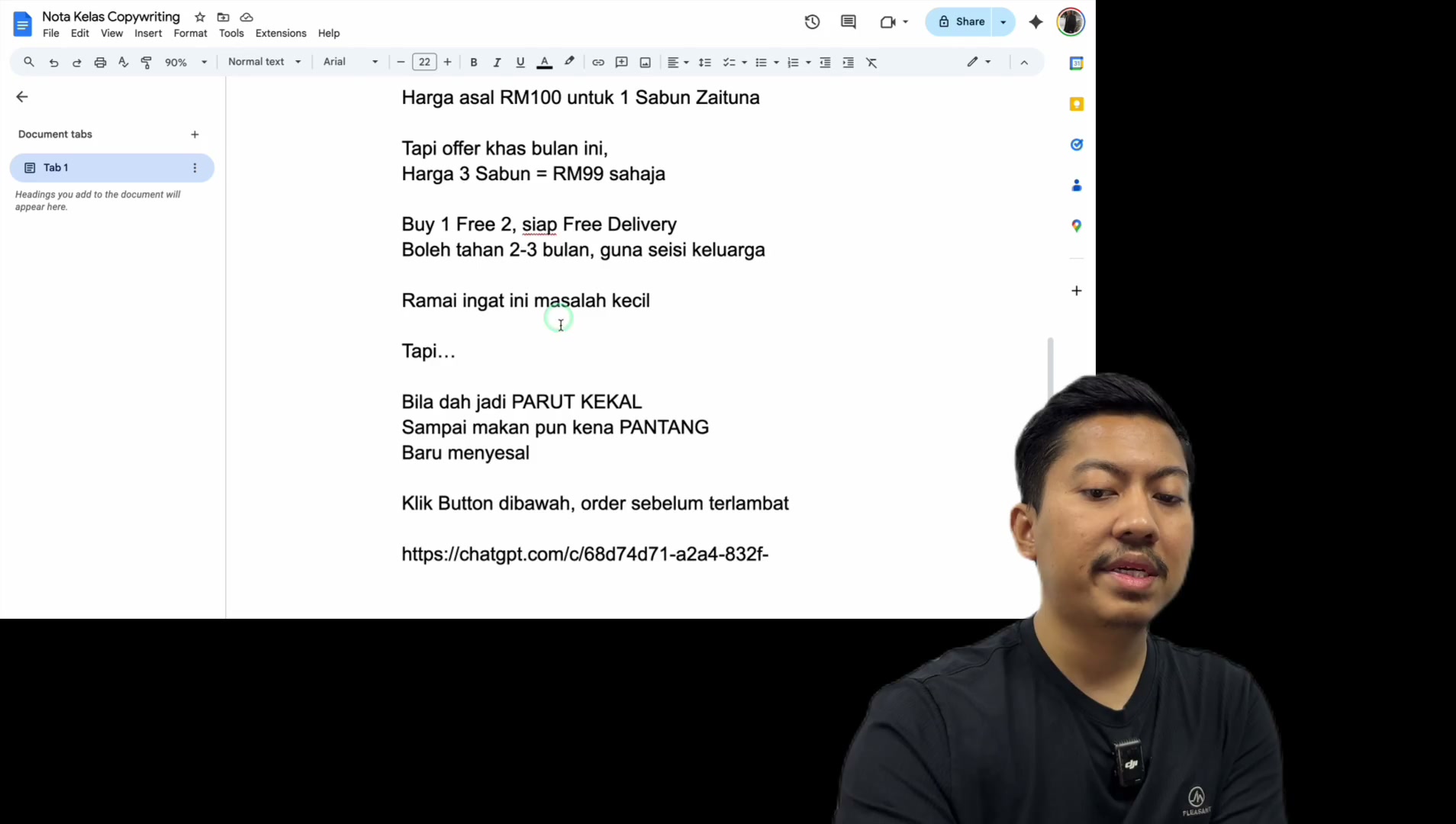
Task: Open the text alignment dropdown
Action: [678, 63]
